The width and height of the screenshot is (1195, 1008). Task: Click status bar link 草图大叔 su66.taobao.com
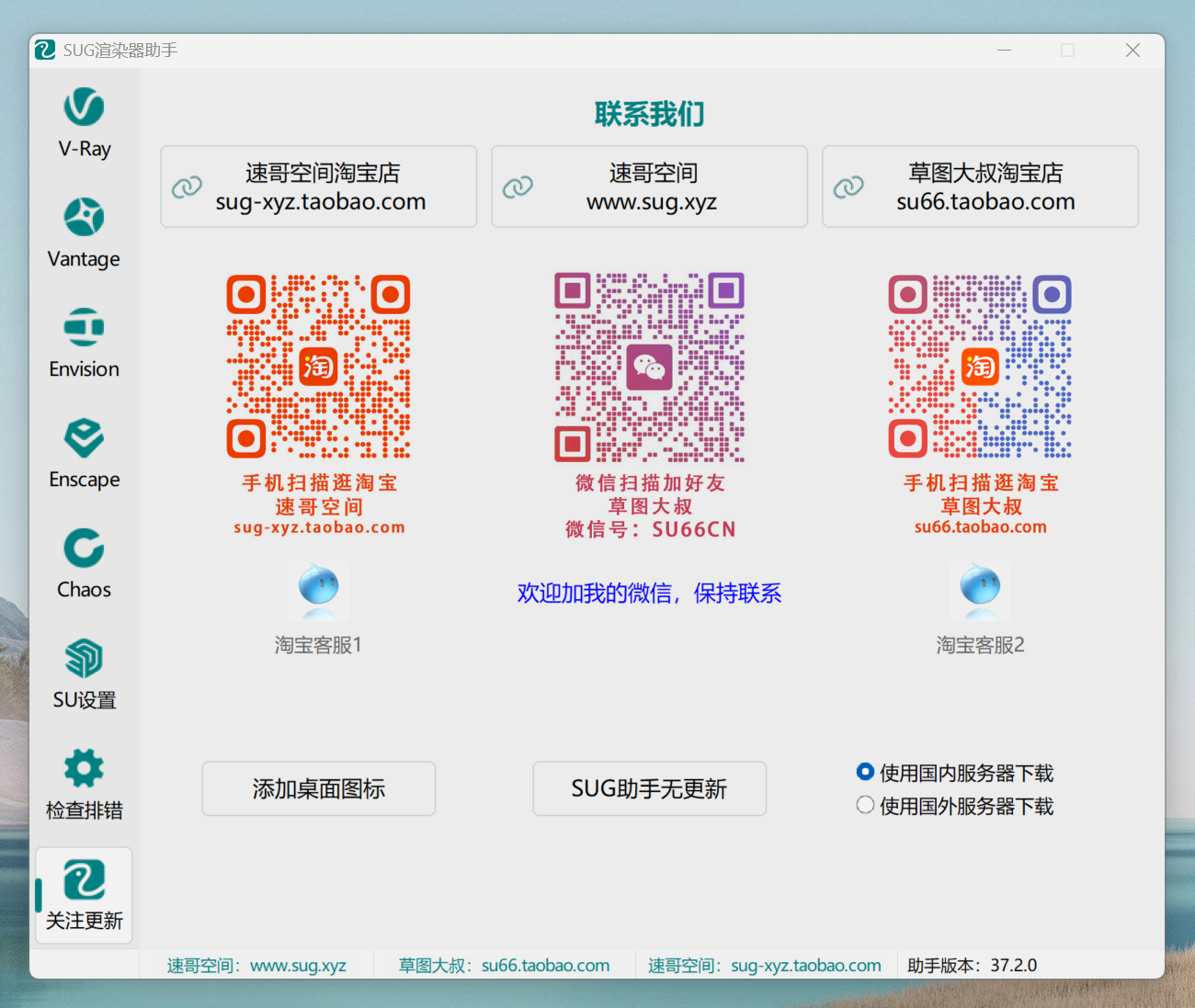[504, 966]
